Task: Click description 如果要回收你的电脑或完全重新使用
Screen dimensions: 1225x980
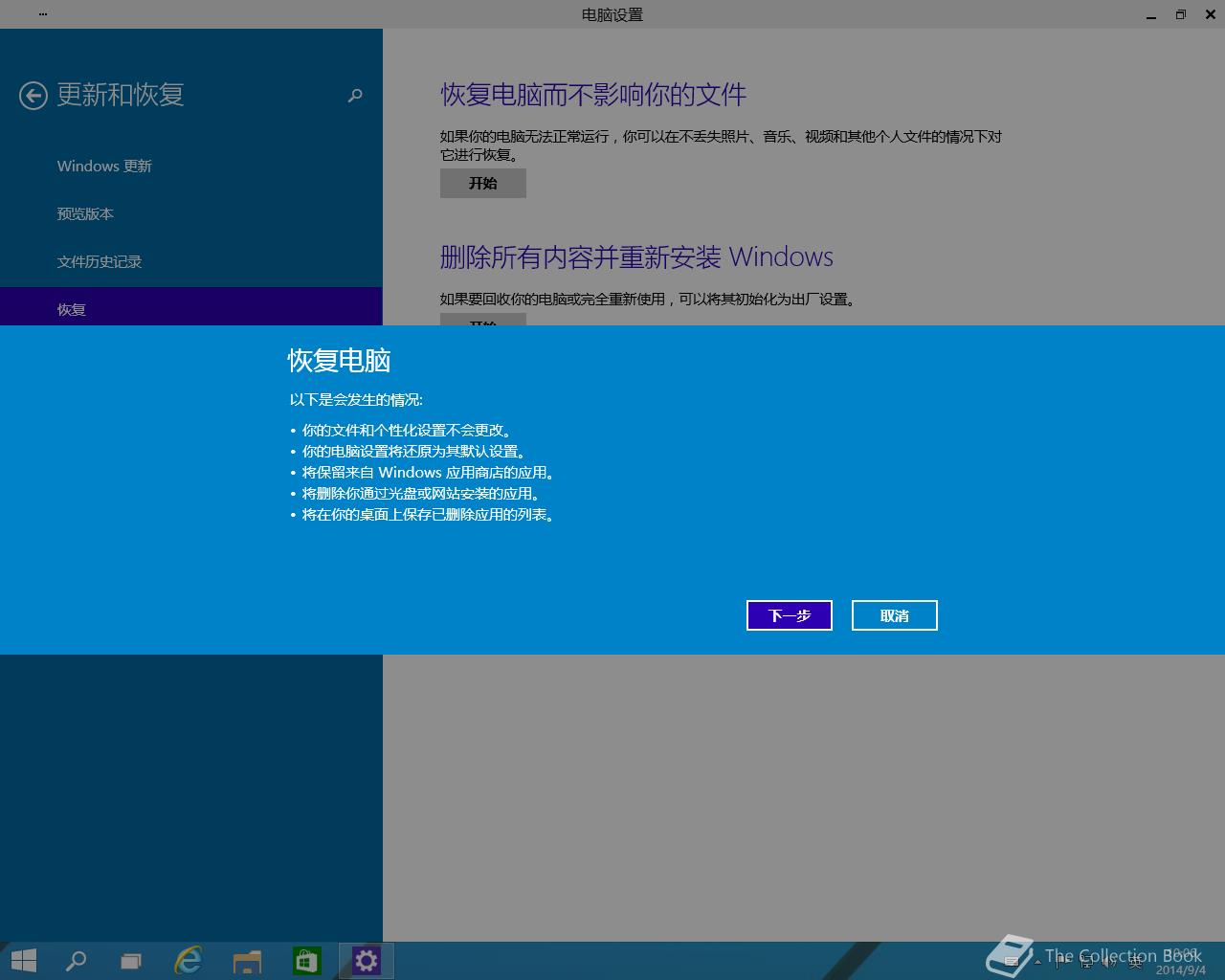Action: (552, 300)
